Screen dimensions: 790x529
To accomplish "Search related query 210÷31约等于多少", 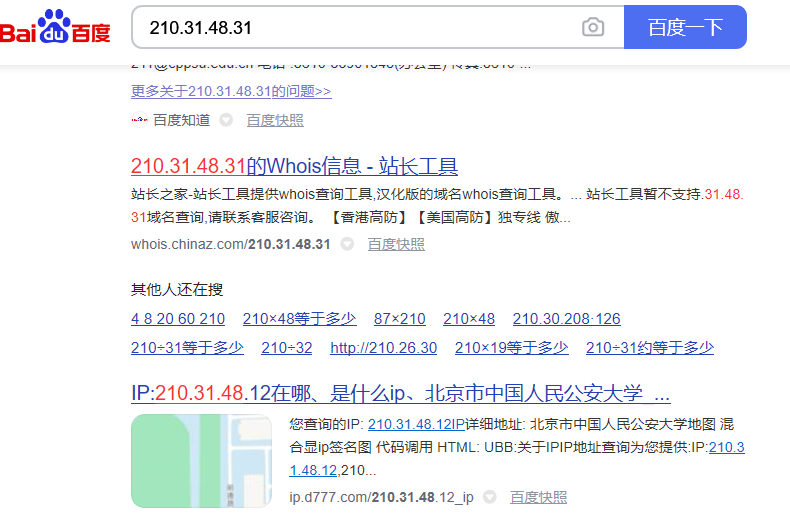I will [x=650, y=348].
